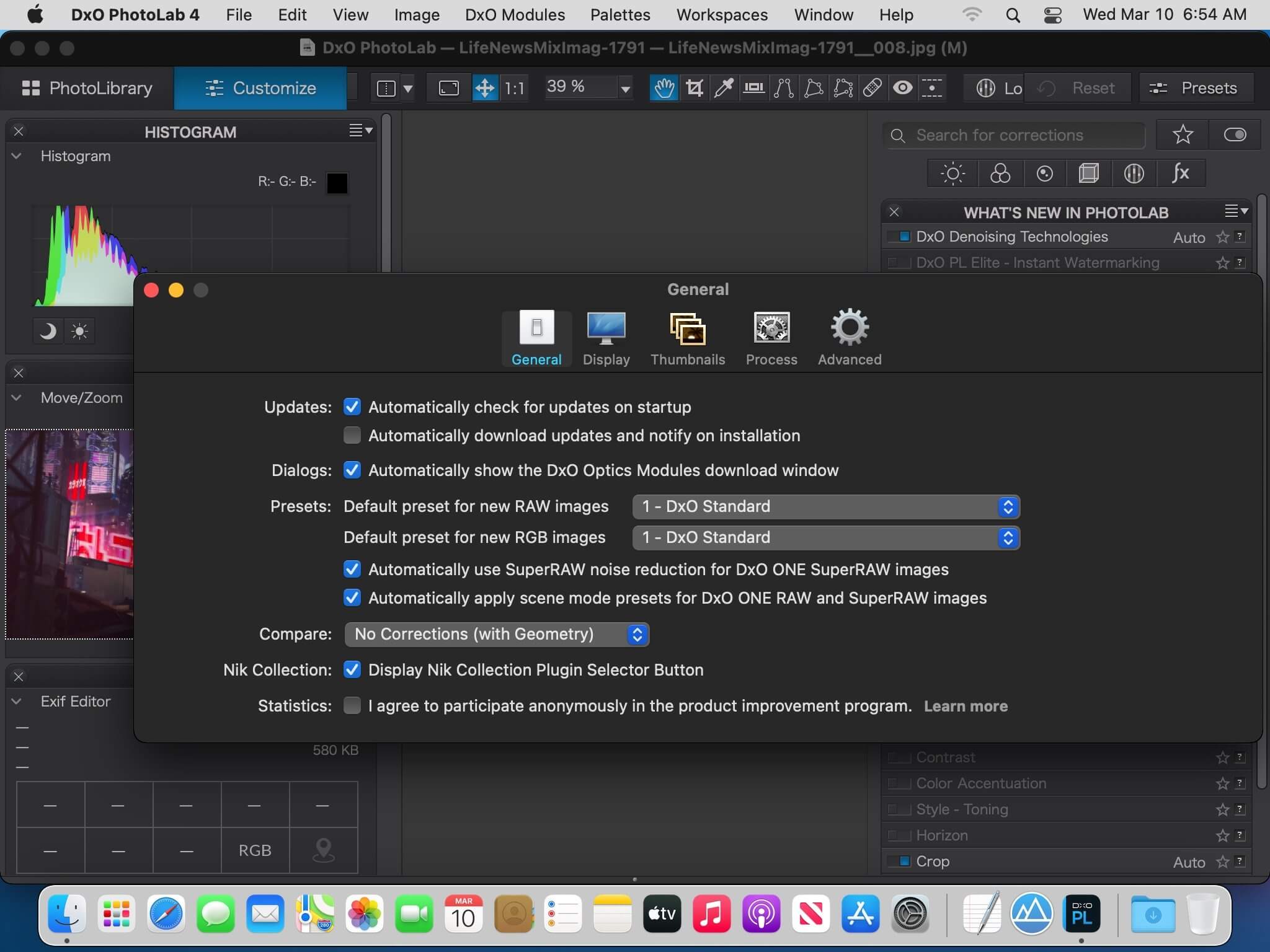Open the DxO Modules menu

[x=515, y=14]
